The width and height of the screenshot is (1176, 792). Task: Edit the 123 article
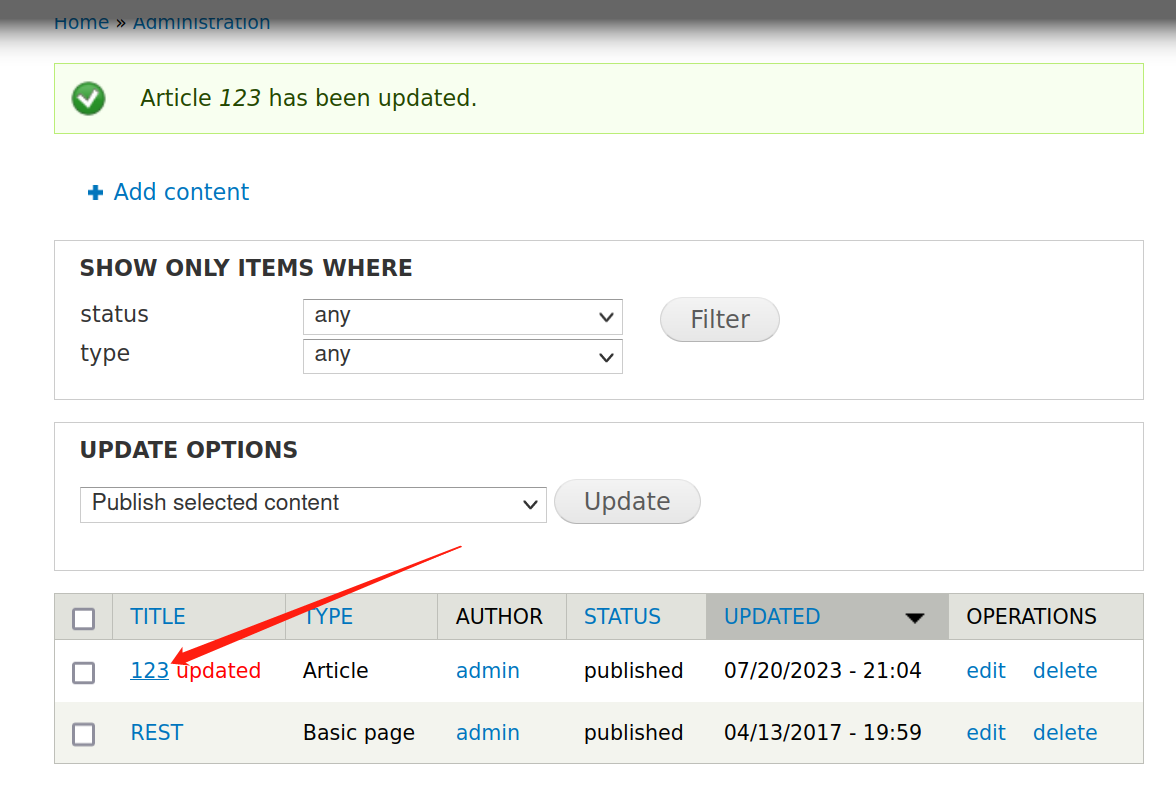coord(985,671)
